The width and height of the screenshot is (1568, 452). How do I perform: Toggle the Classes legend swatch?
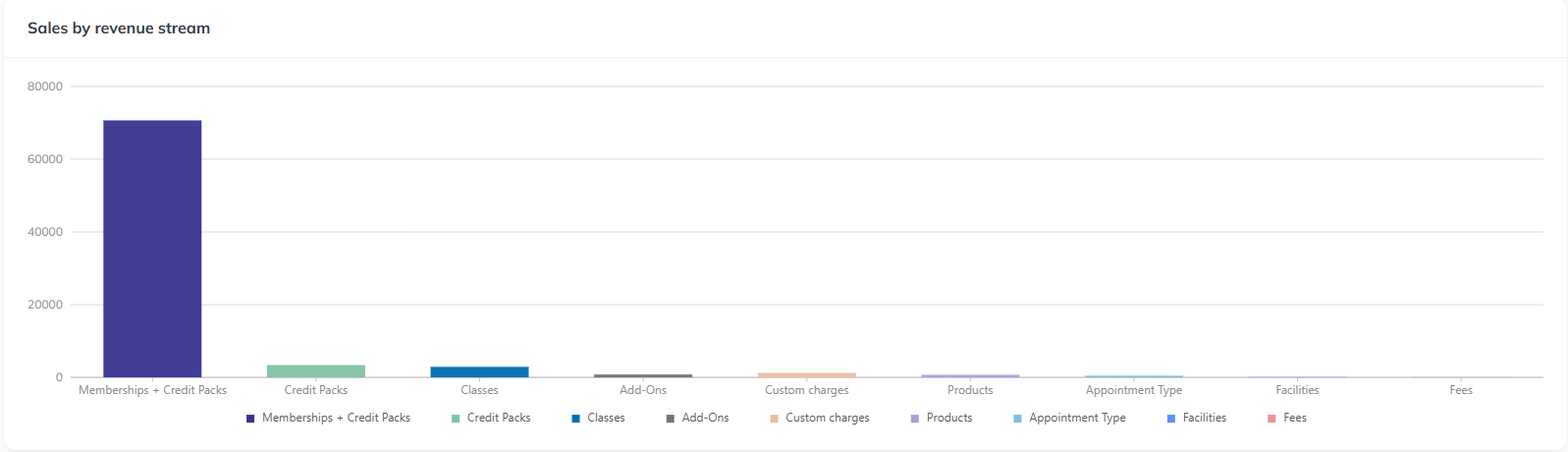[x=576, y=419]
